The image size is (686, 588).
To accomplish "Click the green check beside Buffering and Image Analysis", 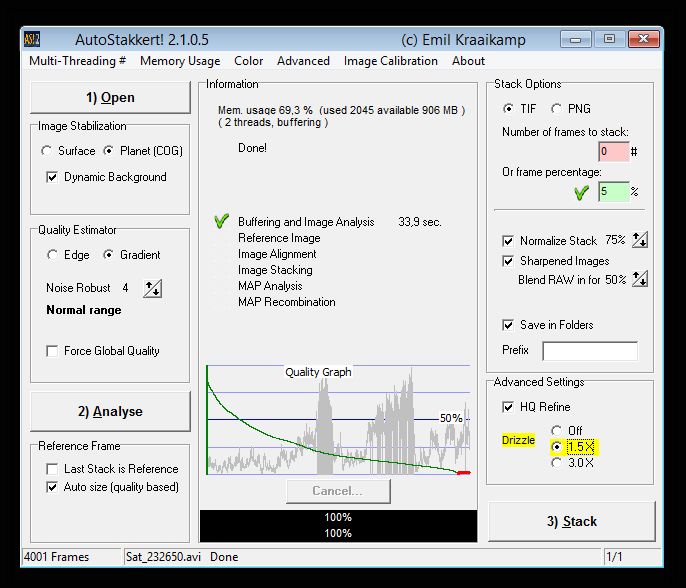I will tap(222, 221).
